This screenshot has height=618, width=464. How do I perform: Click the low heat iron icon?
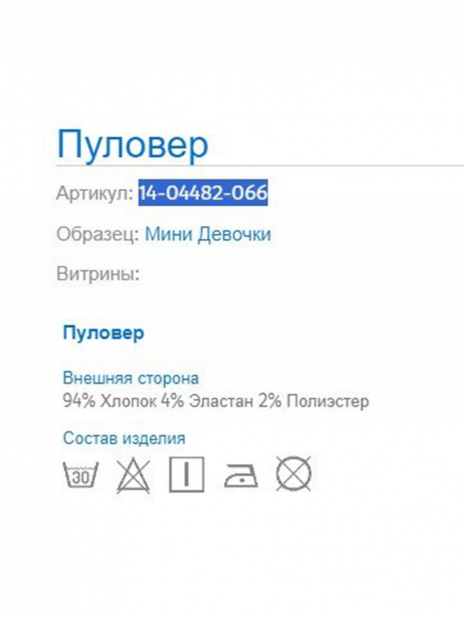[240, 476]
